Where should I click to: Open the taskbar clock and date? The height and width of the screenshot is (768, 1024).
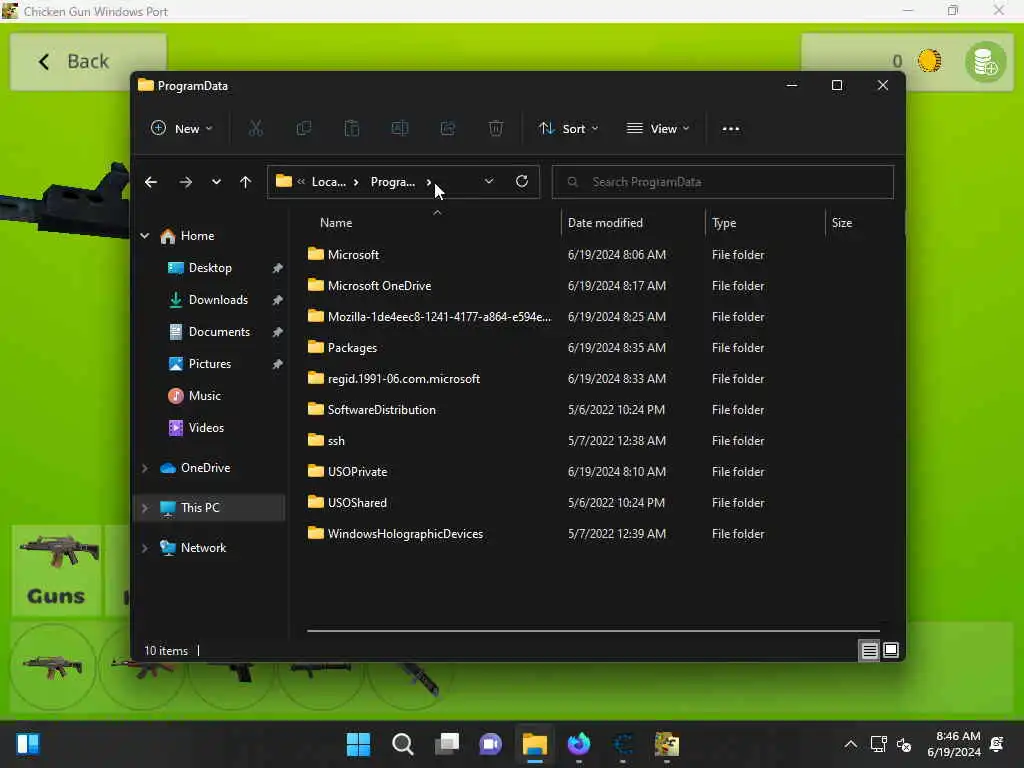point(954,744)
